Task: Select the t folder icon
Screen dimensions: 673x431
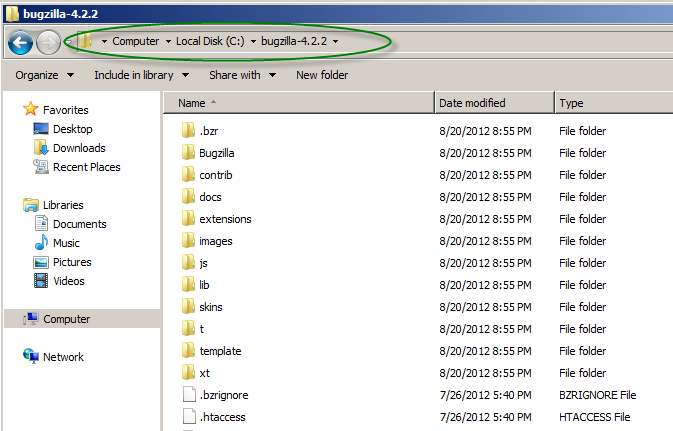Action: 188,328
